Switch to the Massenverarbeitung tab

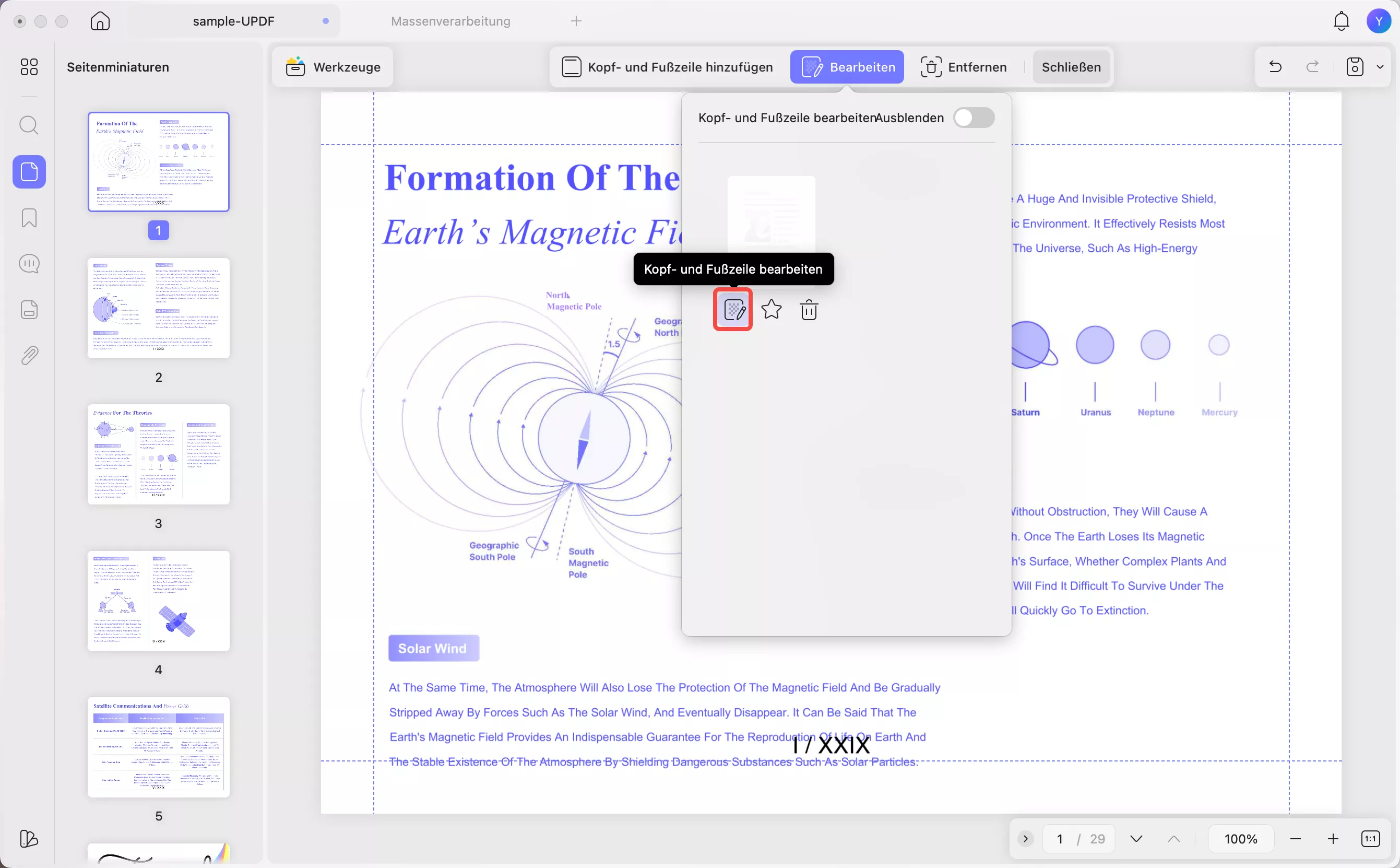point(450,21)
